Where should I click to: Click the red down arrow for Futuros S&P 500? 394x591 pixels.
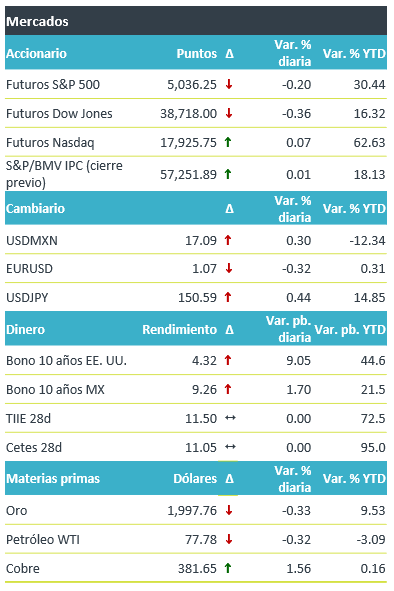(229, 84)
